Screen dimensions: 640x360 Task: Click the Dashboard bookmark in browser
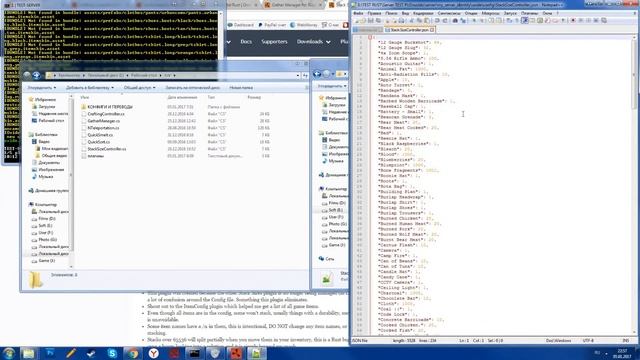(240, 25)
